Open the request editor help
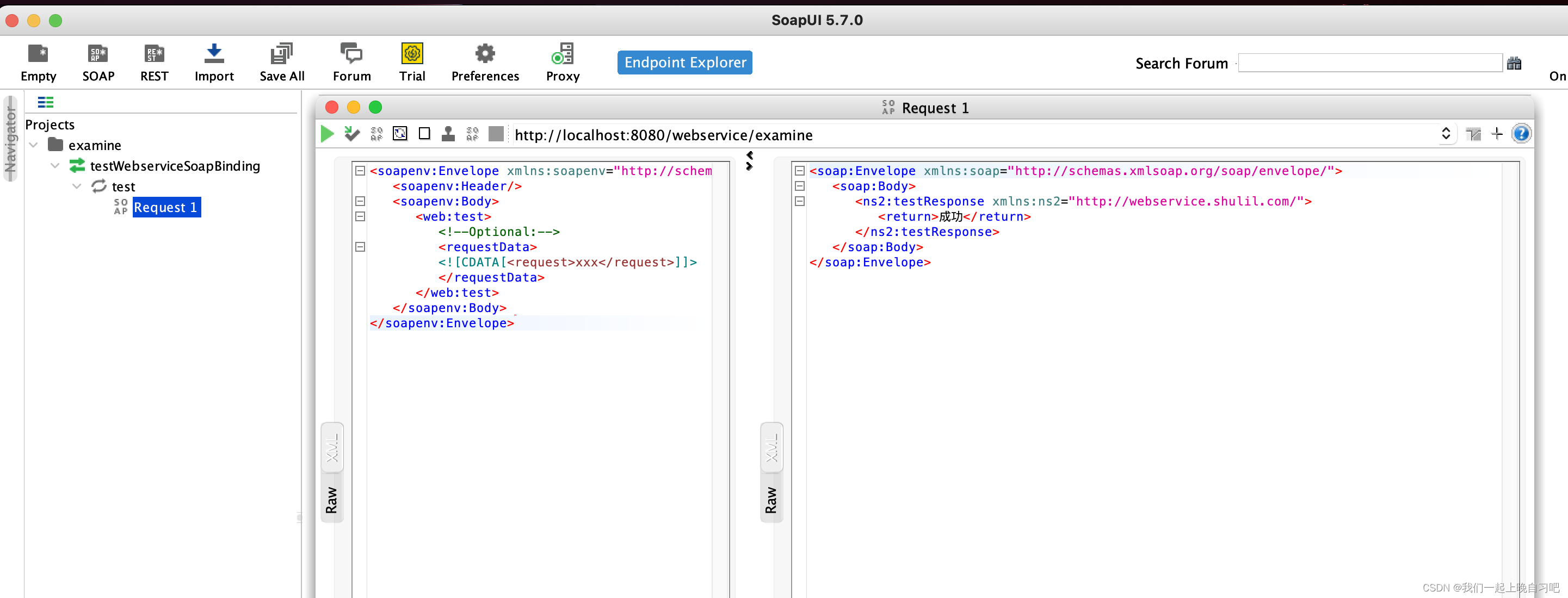The width and height of the screenshot is (1568, 598). pos(1522,134)
